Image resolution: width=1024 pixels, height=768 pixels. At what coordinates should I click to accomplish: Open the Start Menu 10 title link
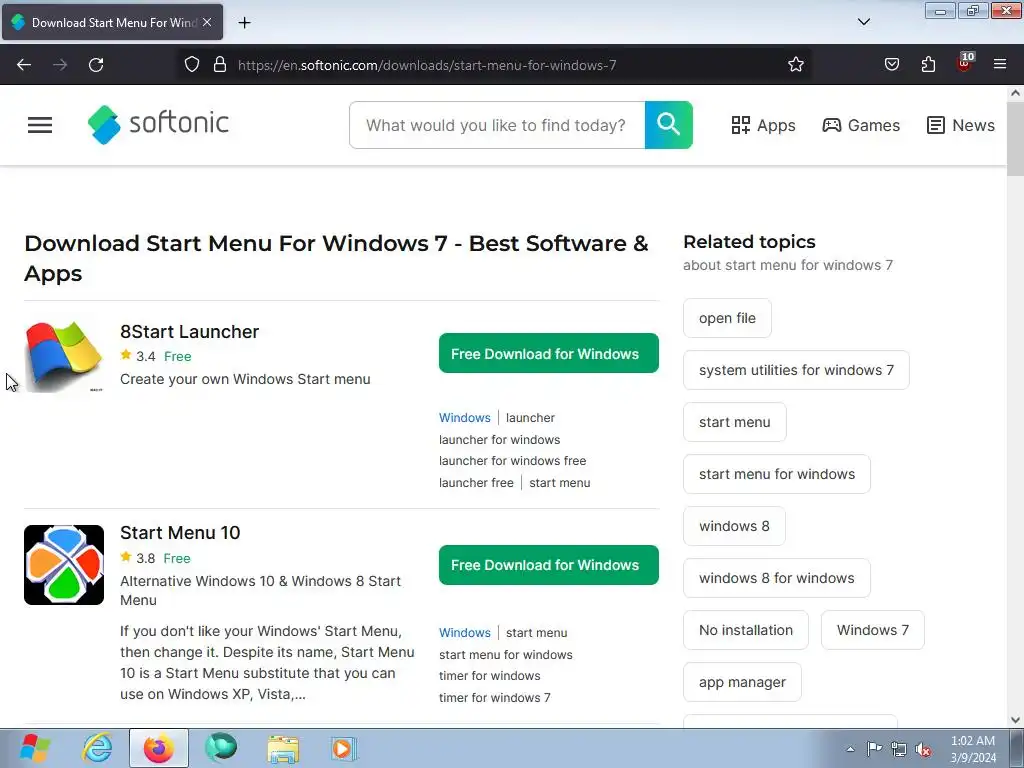pyautogui.click(x=180, y=533)
